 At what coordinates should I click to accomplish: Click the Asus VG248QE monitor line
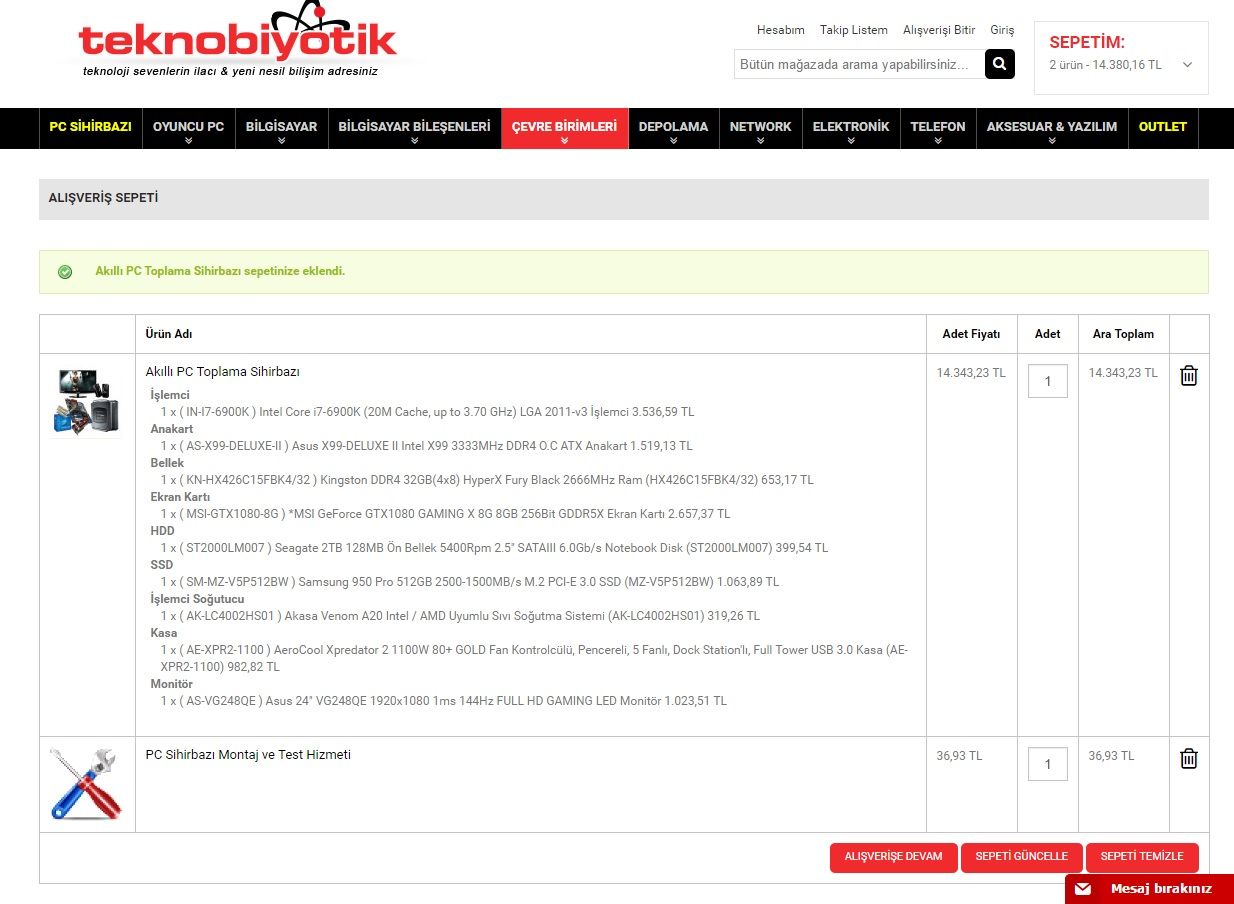[443, 701]
